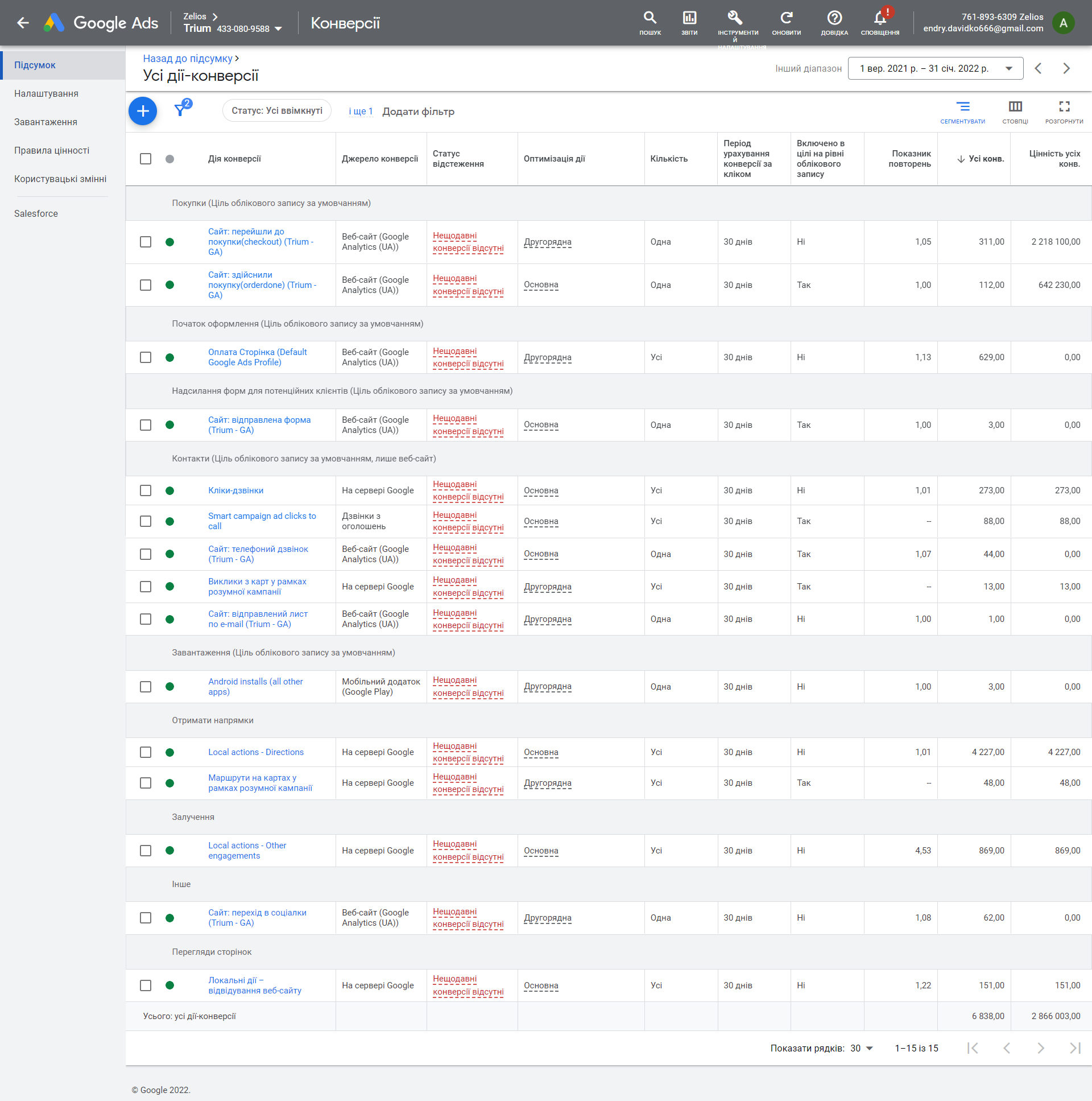Go to next date range arrow

pos(1066,68)
